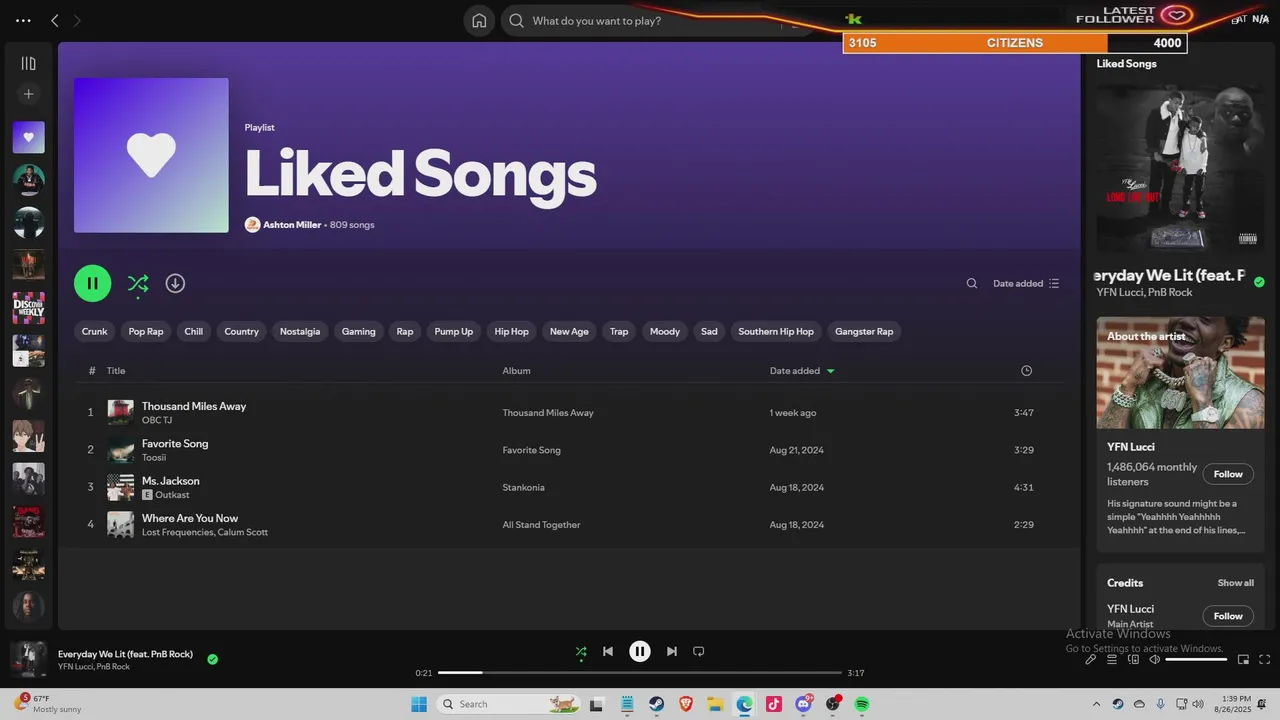Follow YFN Lucci in About the artist

click(x=1228, y=474)
